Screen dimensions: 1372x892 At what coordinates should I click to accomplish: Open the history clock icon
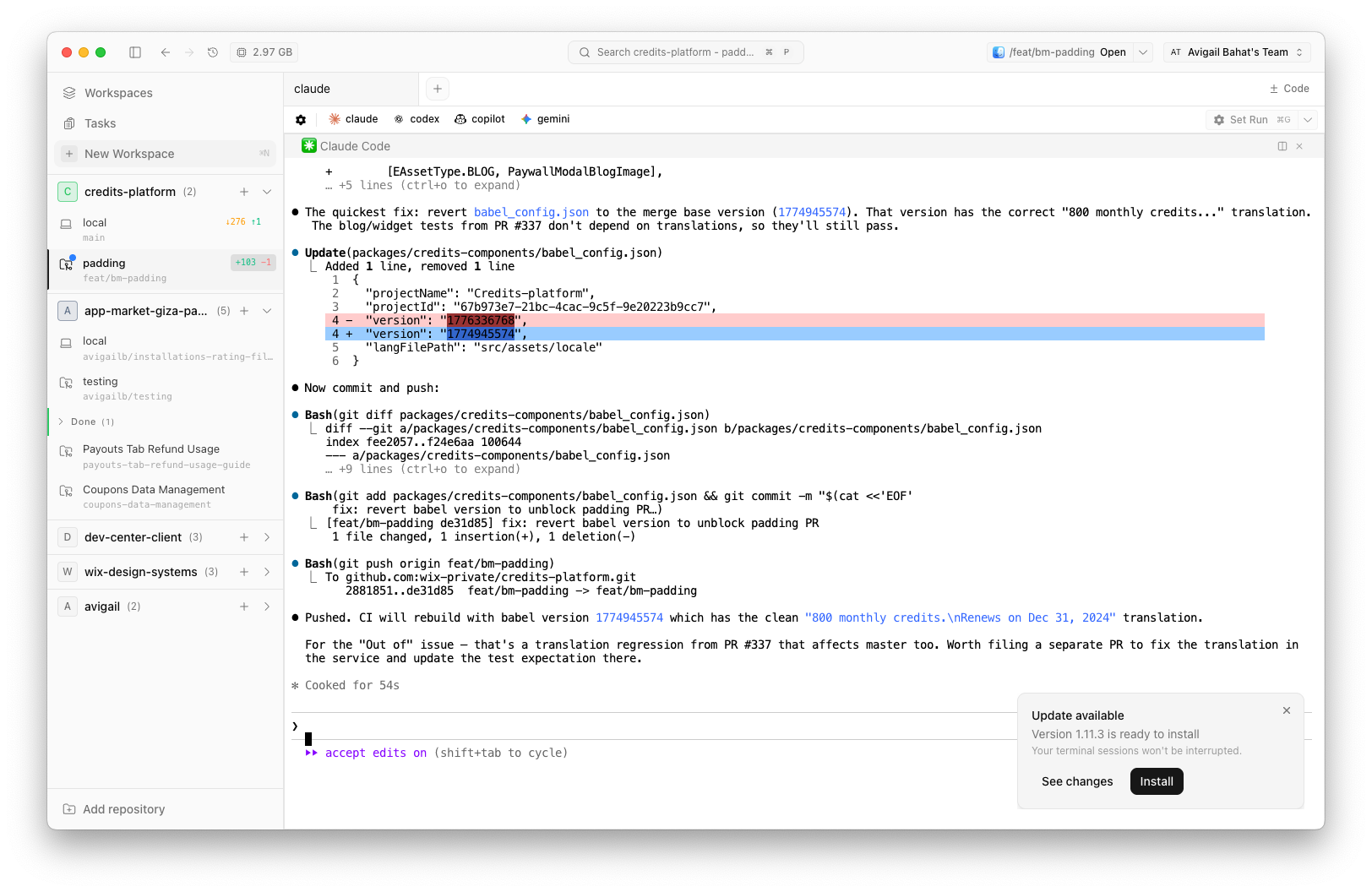click(x=213, y=52)
